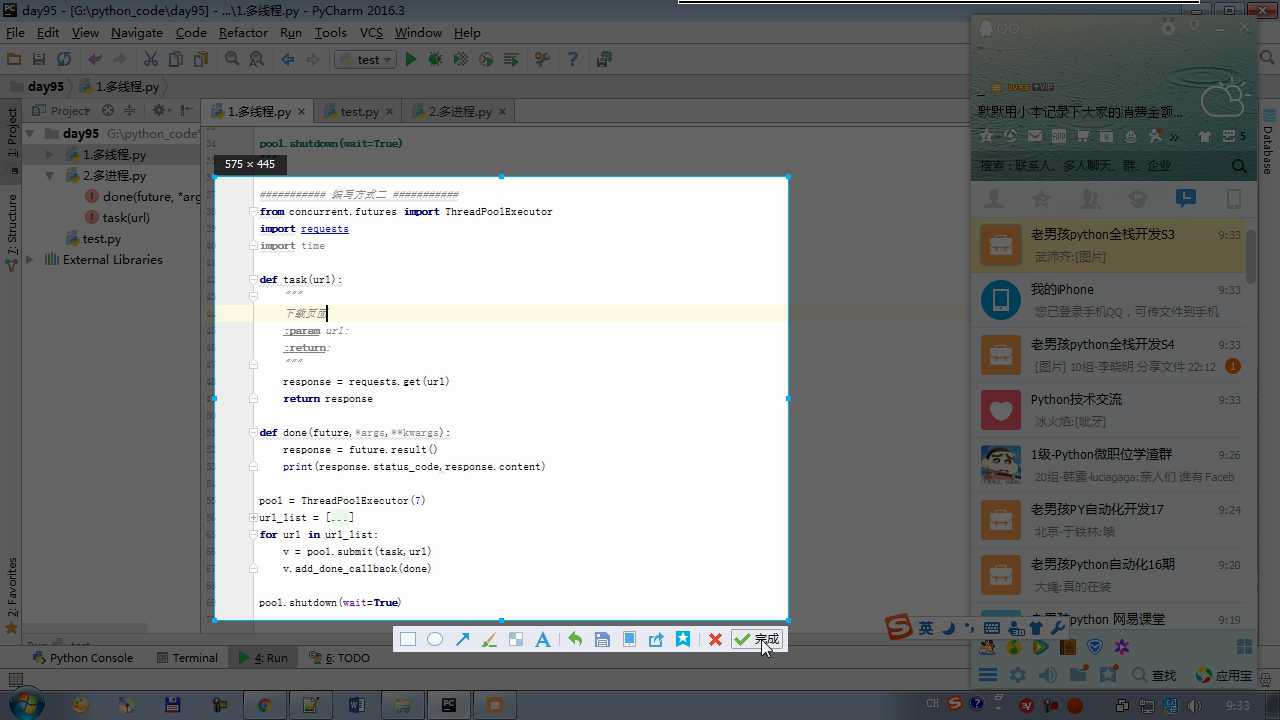Open the VCS menu
Viewport: 1280px width, 720px height.
coord(371,33)
